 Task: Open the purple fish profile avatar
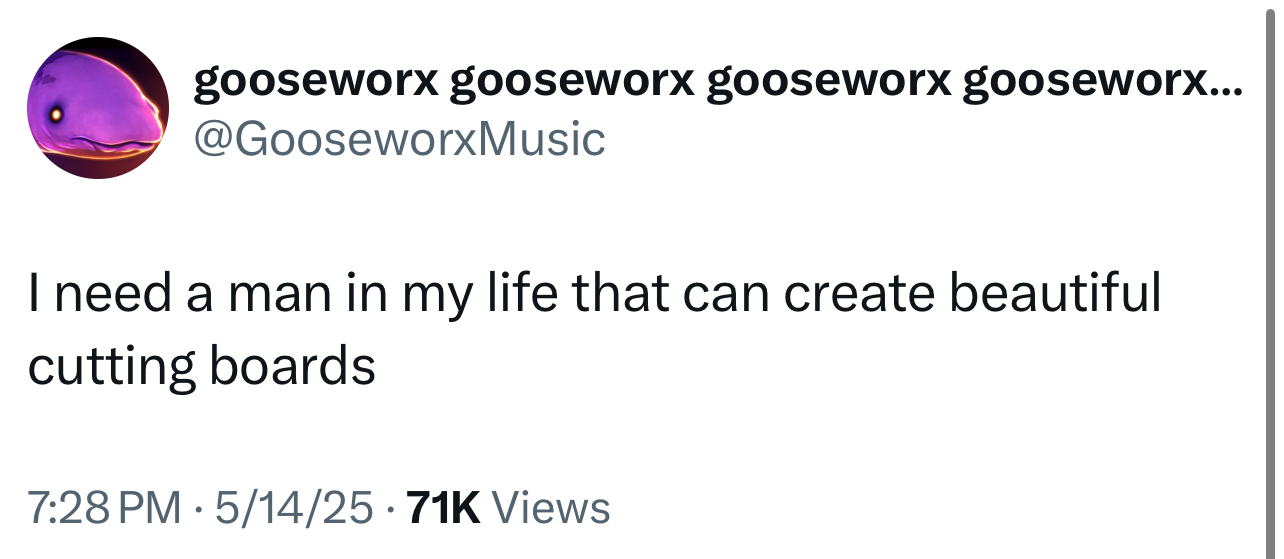coord(98,109)
